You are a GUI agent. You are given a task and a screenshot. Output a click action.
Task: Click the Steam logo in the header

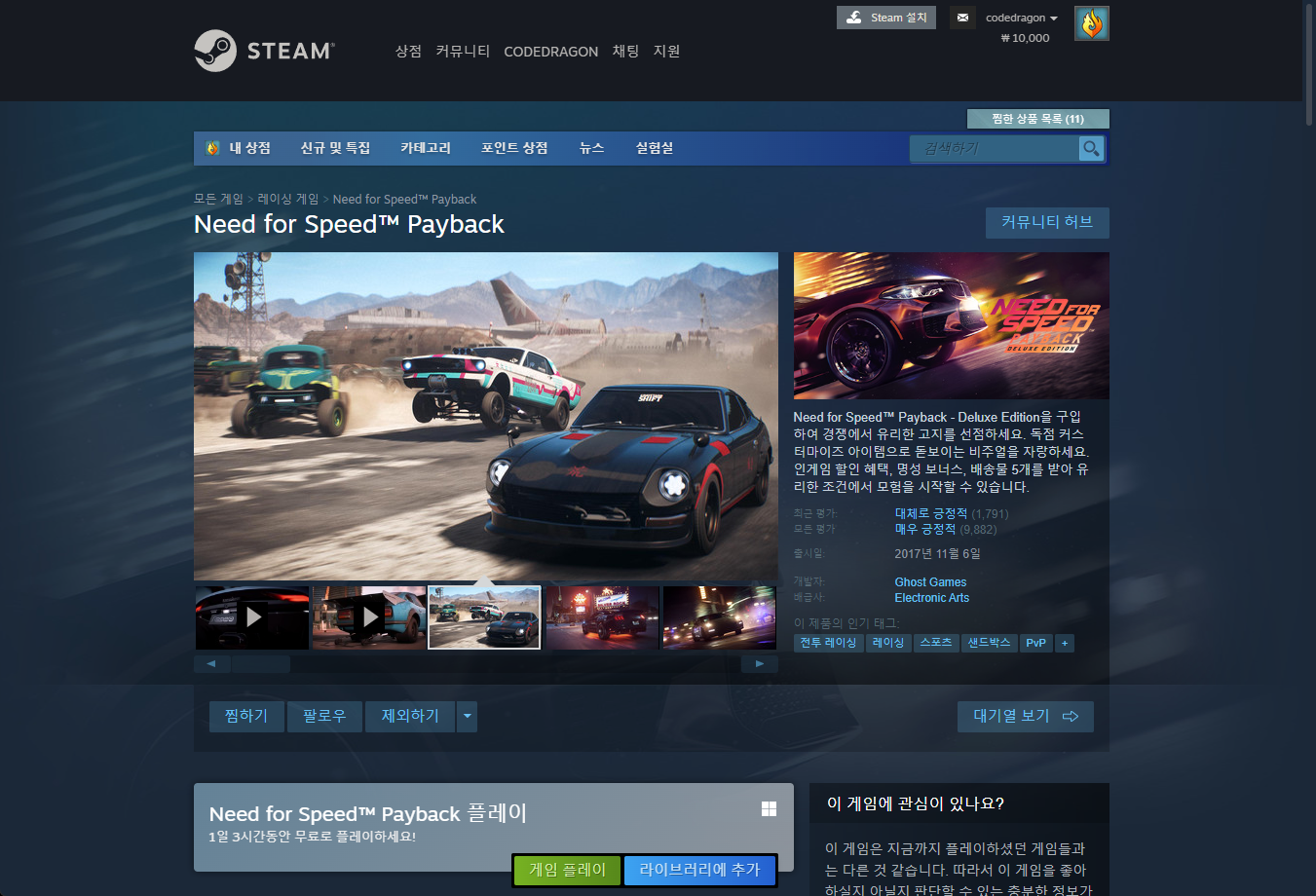(264, 51)
